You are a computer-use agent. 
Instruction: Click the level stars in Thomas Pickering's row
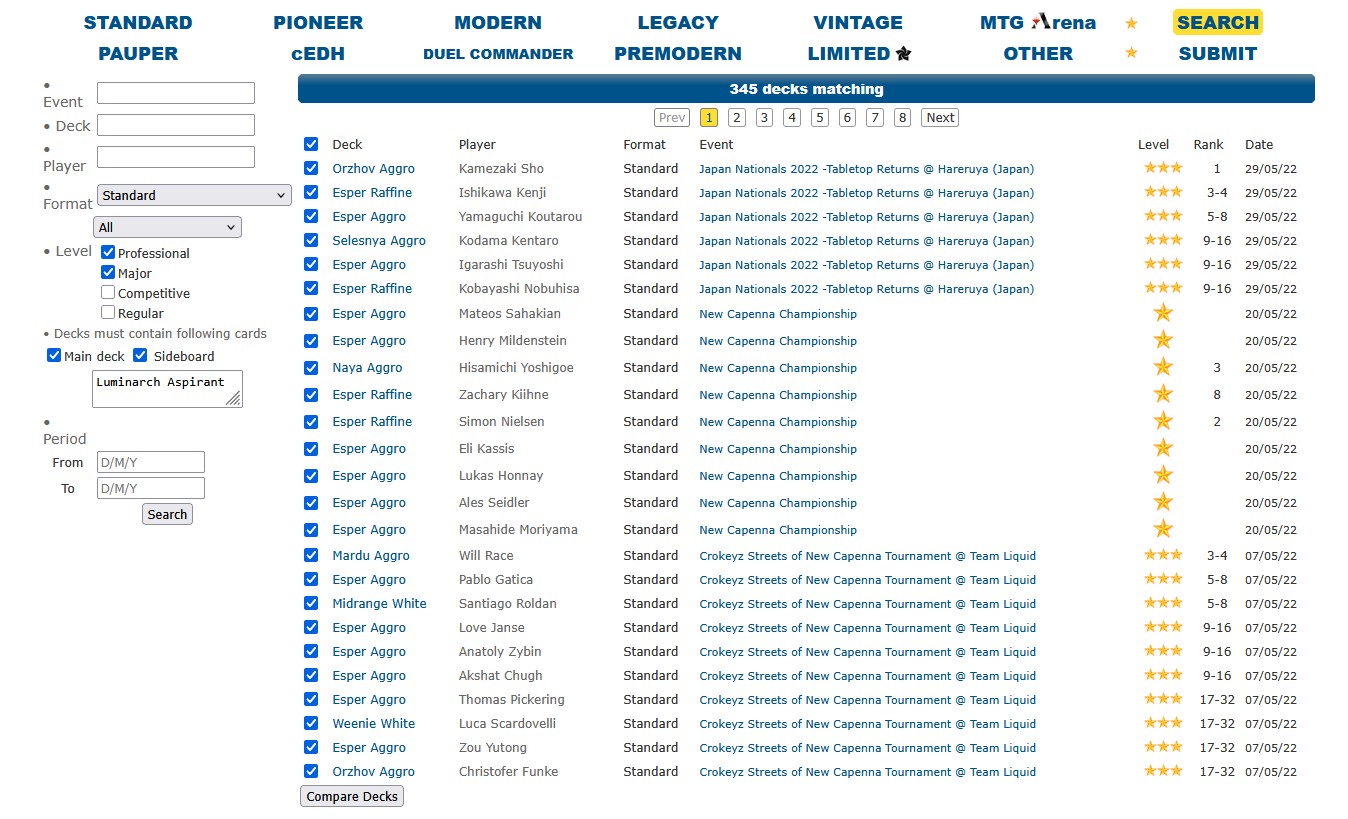[1163, 699]
